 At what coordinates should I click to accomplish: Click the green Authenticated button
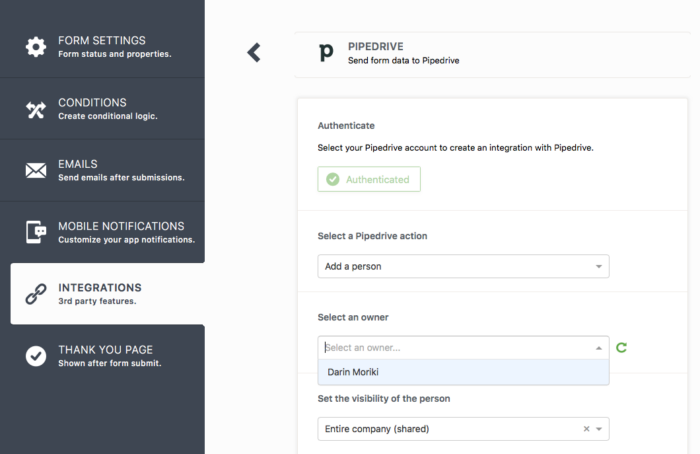(x=369, y=179)
